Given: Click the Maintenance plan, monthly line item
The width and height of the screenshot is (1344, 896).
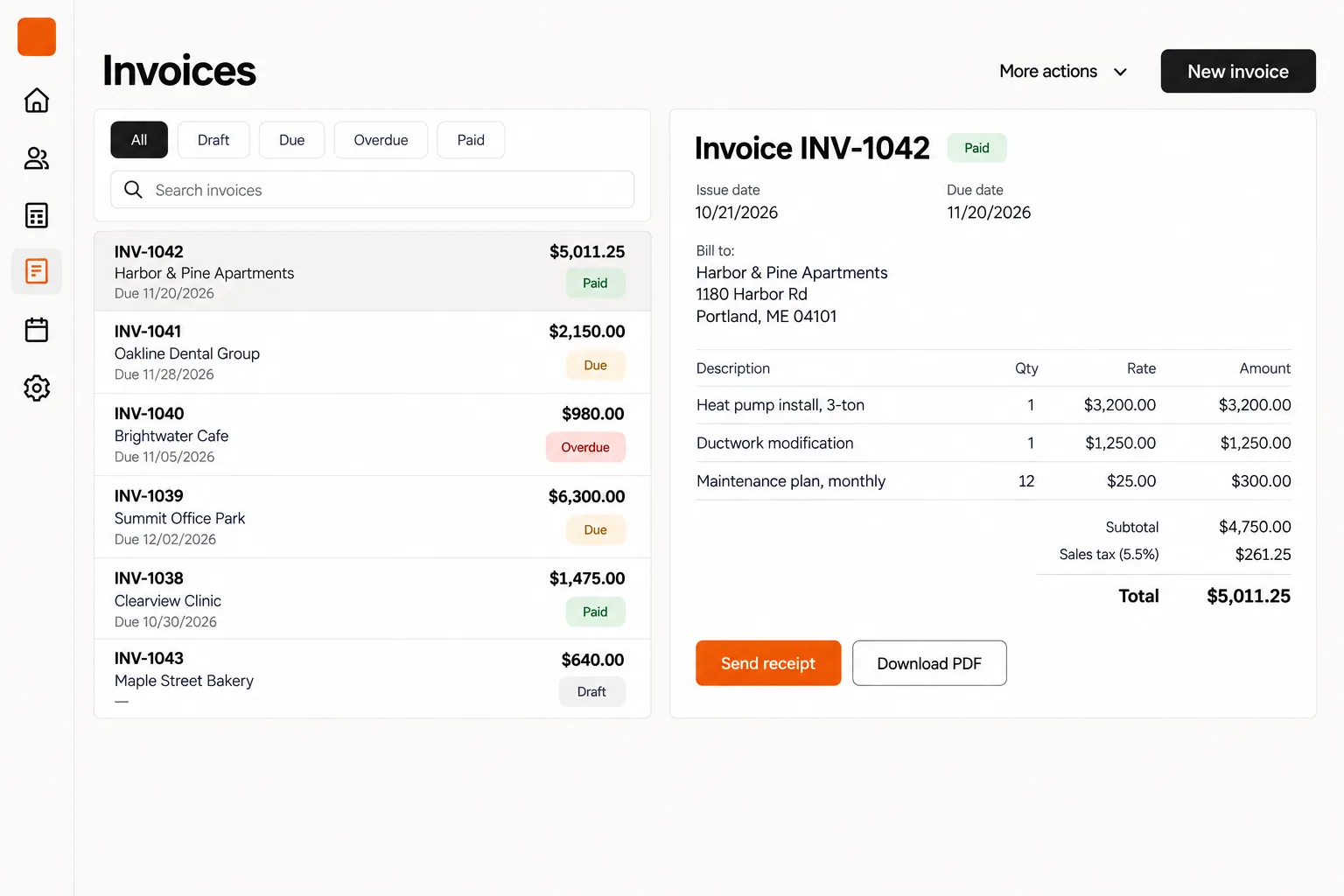Looking at the screenshot, I should click(x=993, y=481).
